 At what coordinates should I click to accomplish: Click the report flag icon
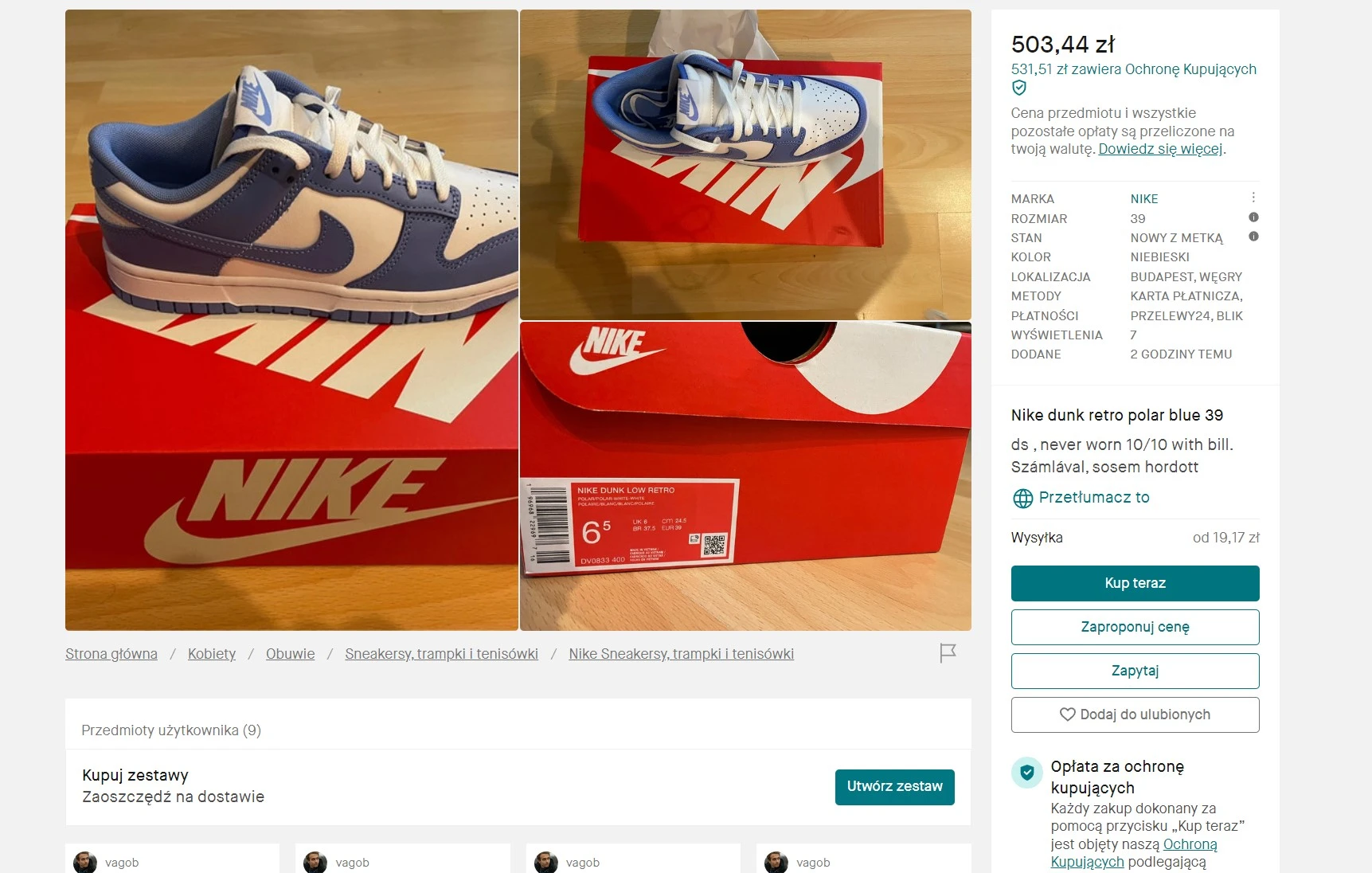[x=948, y=653]
